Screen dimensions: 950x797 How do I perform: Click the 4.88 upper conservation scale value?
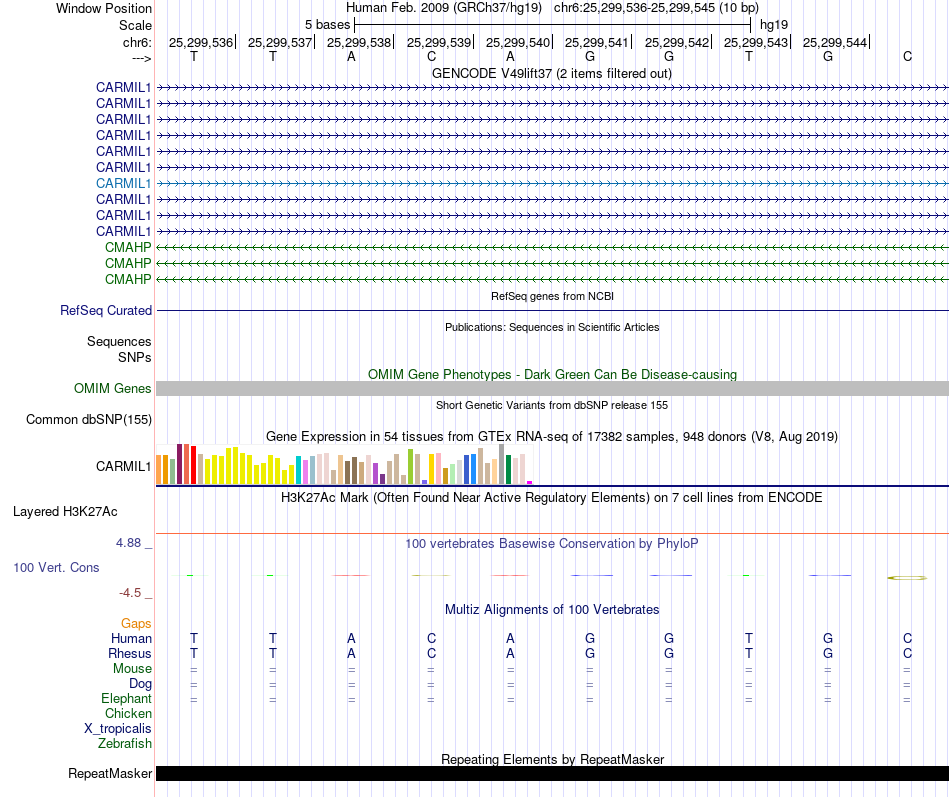pos(128,542)
